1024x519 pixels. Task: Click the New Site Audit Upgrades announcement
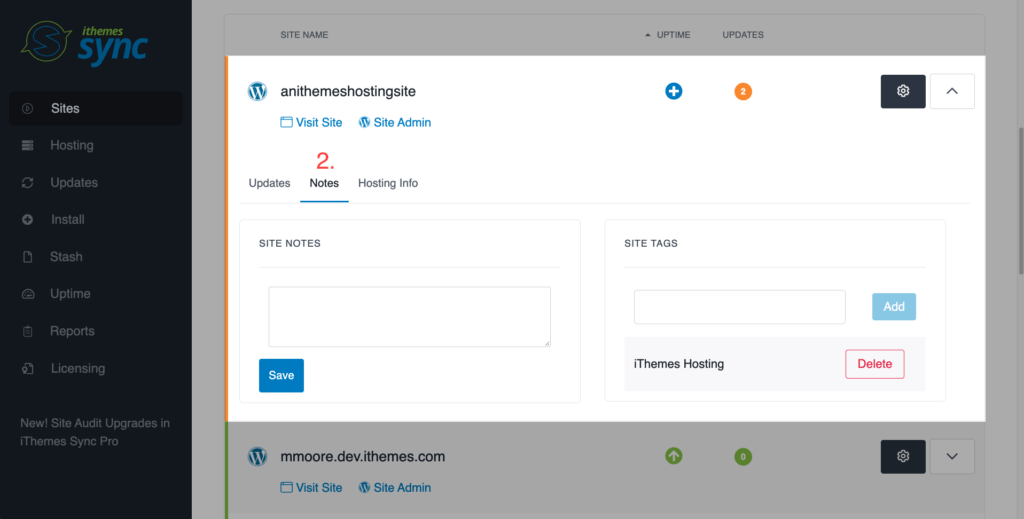95,432
